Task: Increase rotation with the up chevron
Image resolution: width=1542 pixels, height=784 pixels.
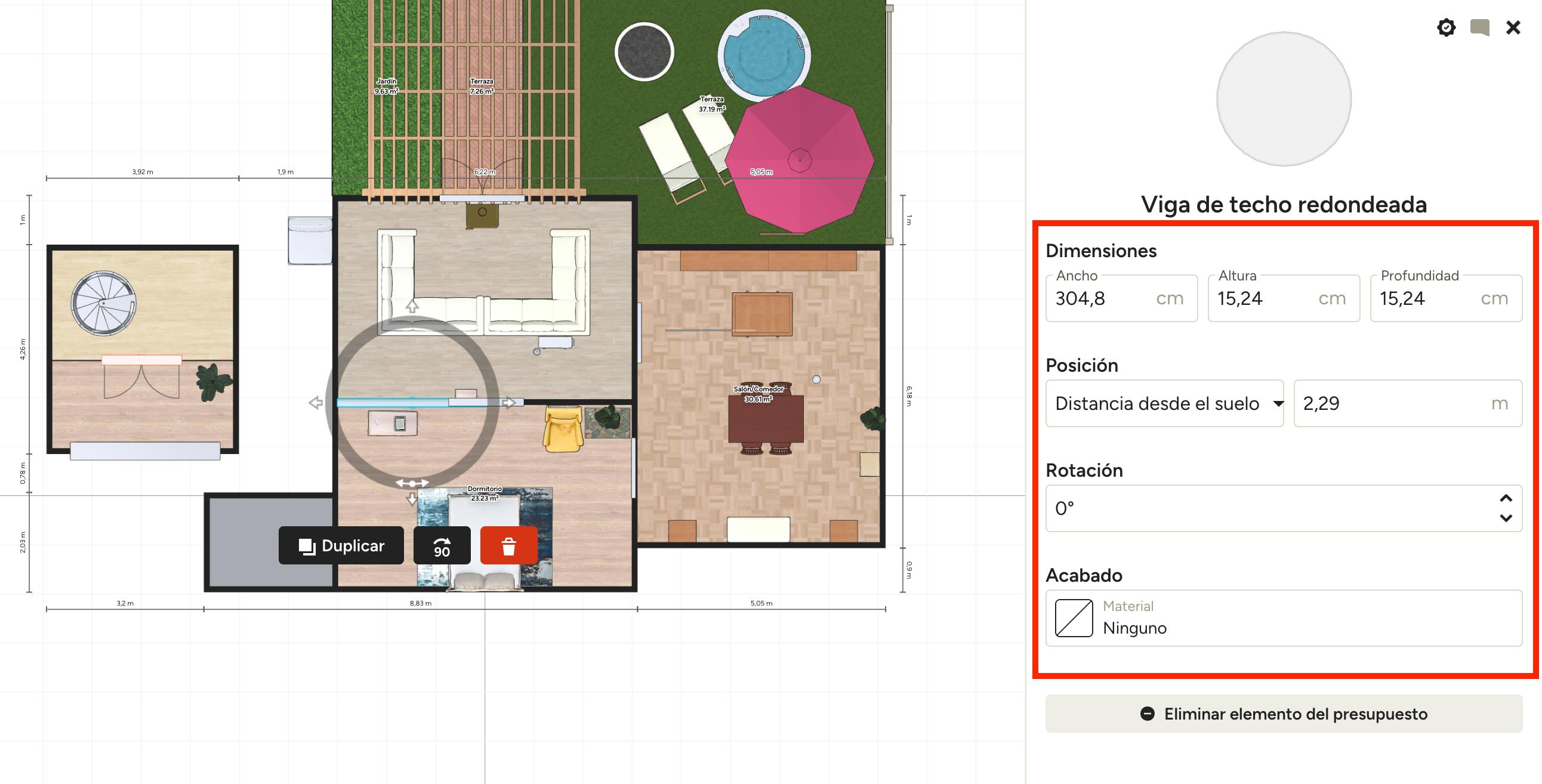Action: point(1506,499)
